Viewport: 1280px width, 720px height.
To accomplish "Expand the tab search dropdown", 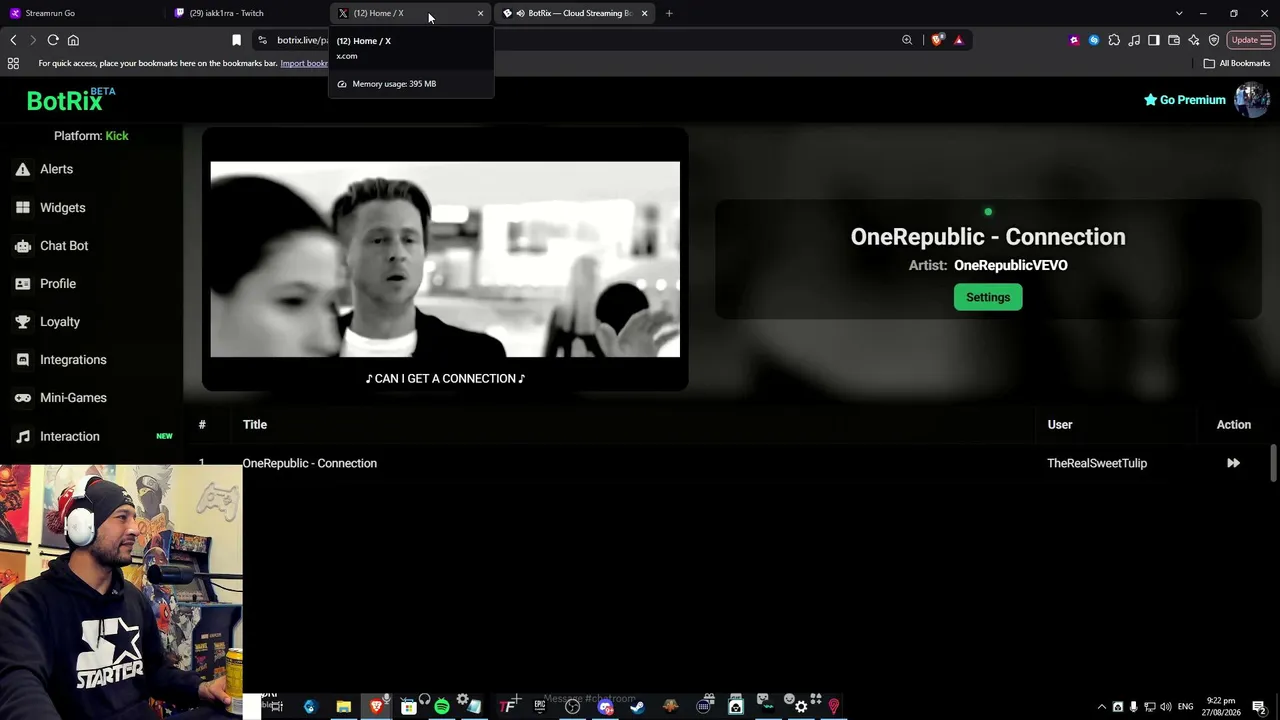I will tap(1179, 13).
